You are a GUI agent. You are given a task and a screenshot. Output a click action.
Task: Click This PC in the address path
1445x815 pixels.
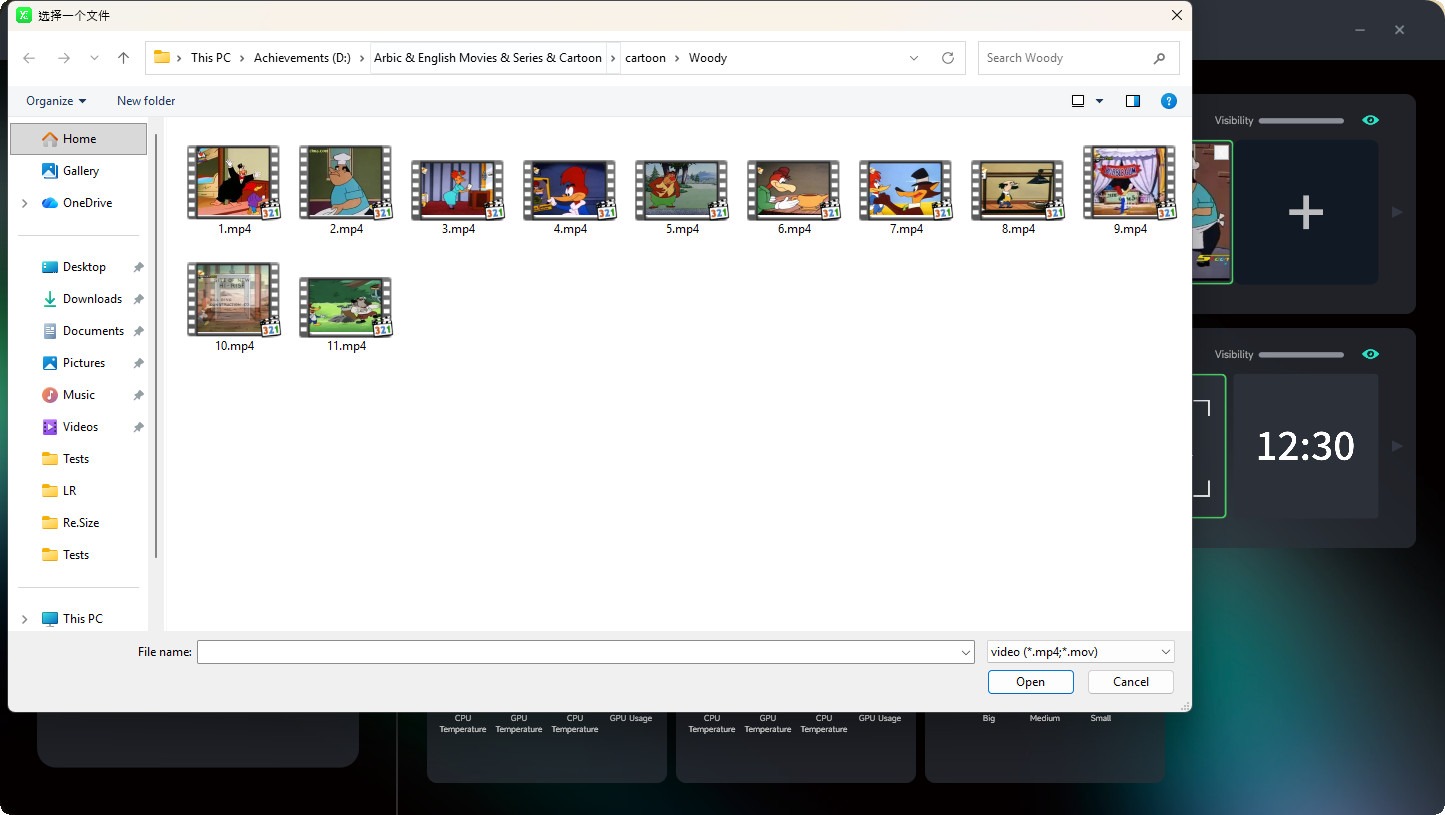point(211,58)
